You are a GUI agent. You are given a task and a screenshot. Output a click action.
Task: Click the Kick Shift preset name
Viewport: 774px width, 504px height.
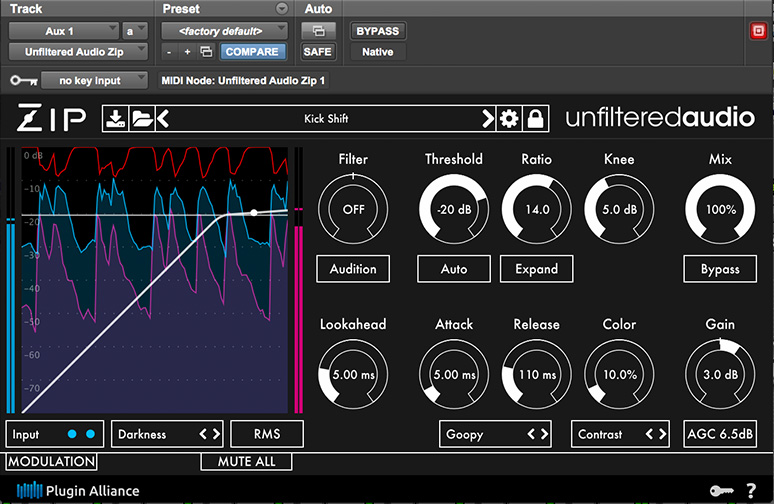click(x=326, y=119)
